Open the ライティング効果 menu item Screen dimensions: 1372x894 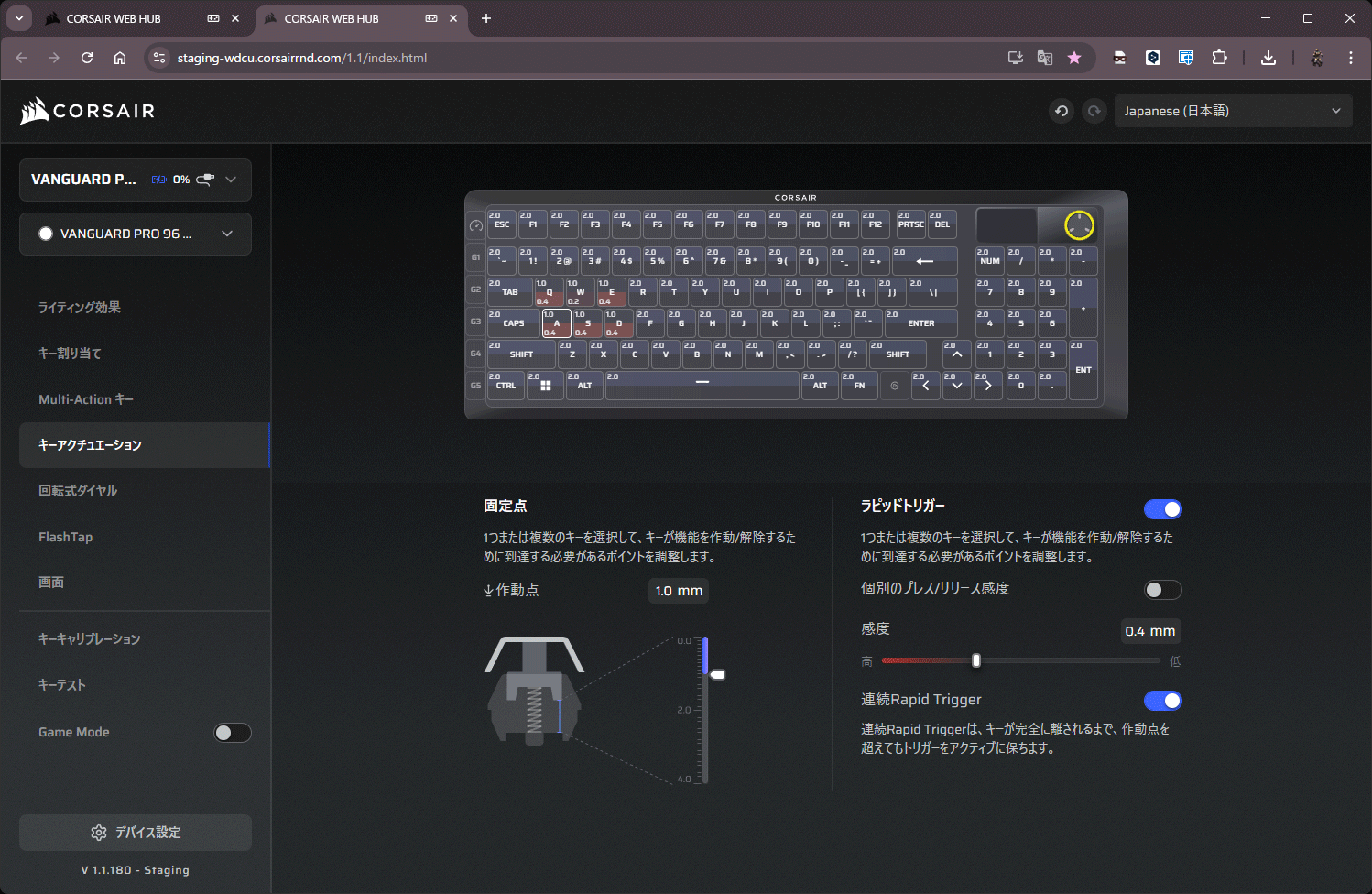click(80, 308)
